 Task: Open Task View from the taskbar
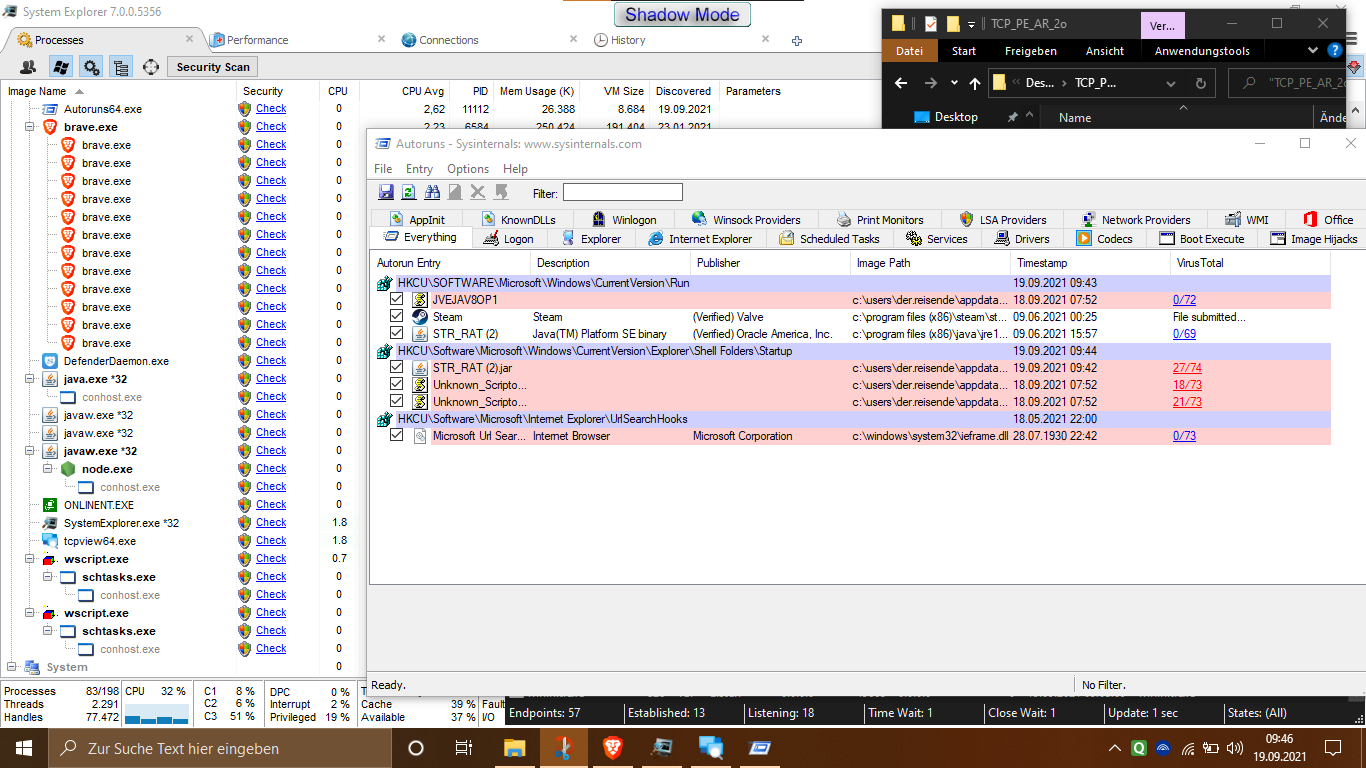coord(463,748)
